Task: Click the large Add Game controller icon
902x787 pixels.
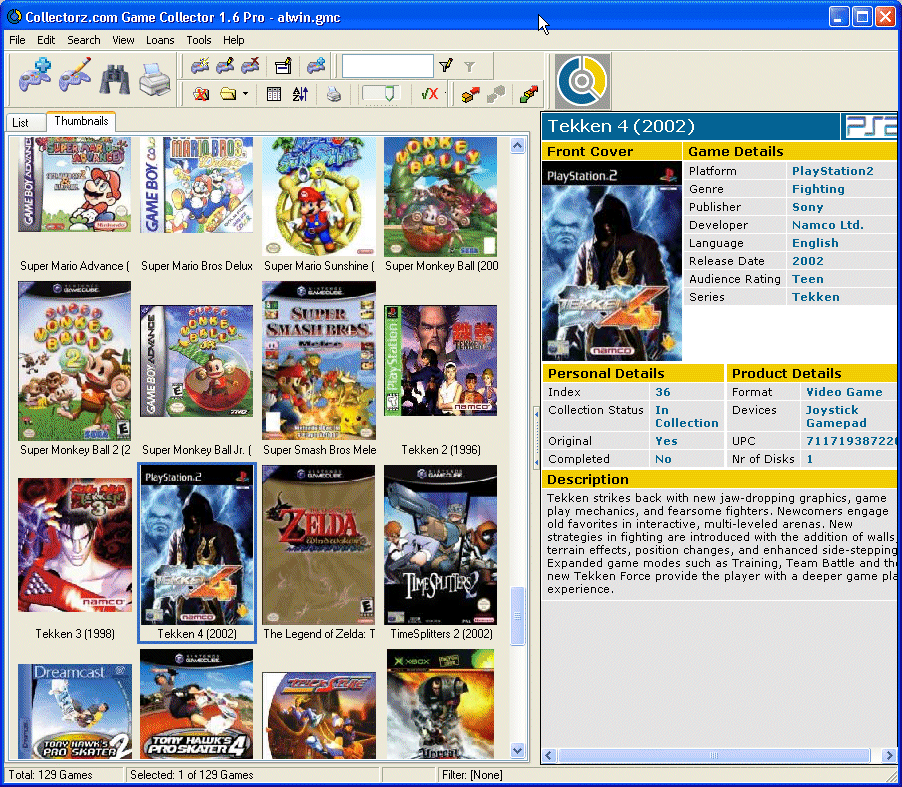Action: click(x=35, y=77)
